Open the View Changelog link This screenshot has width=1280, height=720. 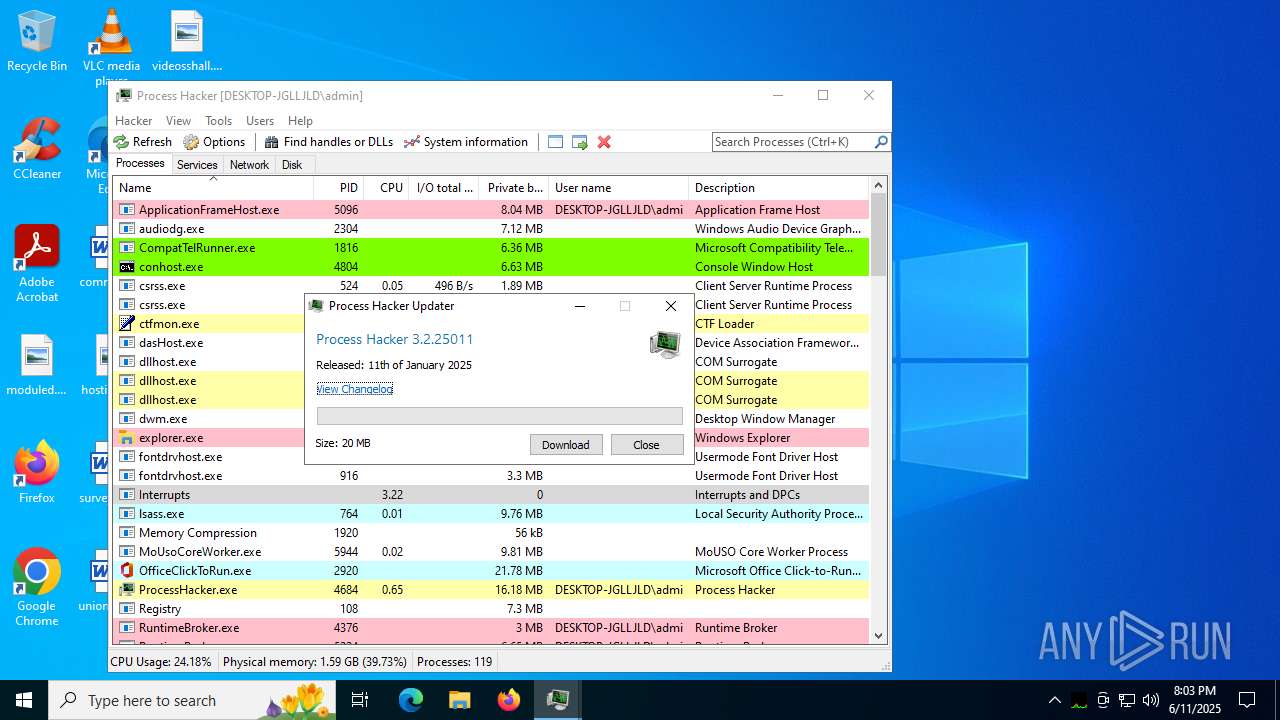click(x=354, y=389)
